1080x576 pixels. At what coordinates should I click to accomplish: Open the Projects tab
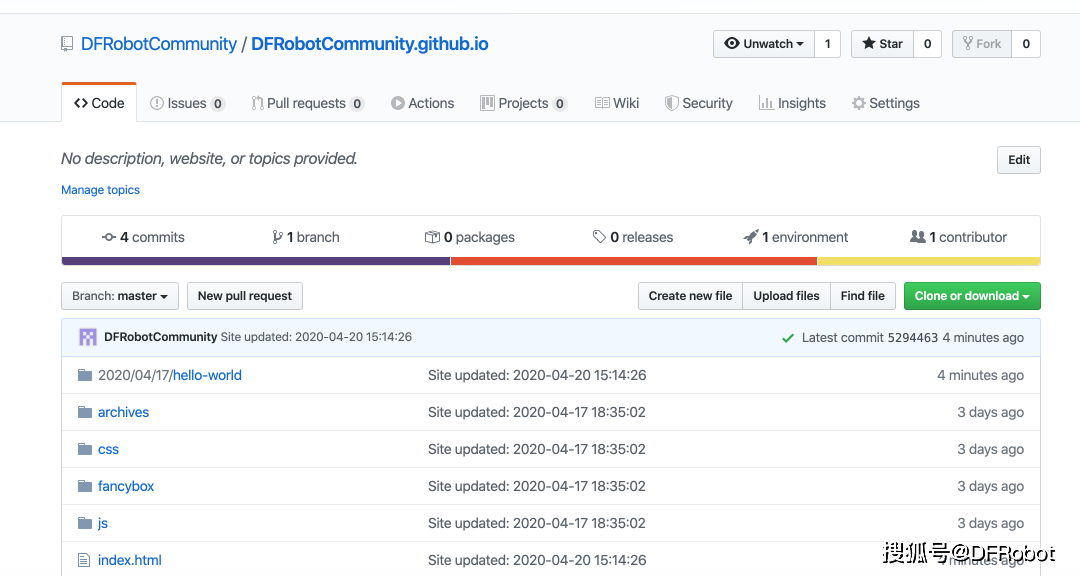[x=523, y=103]
